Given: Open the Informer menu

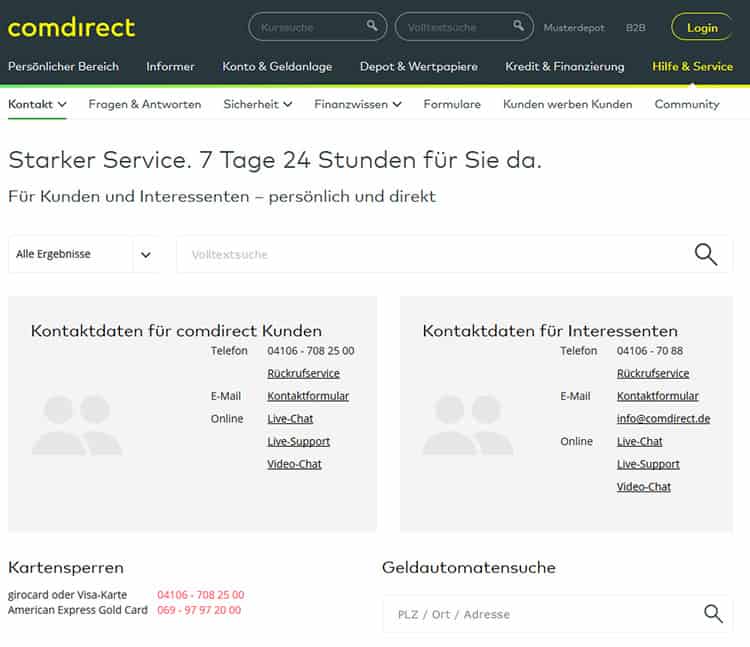Looking at the screenshot, I should point(170,66).
